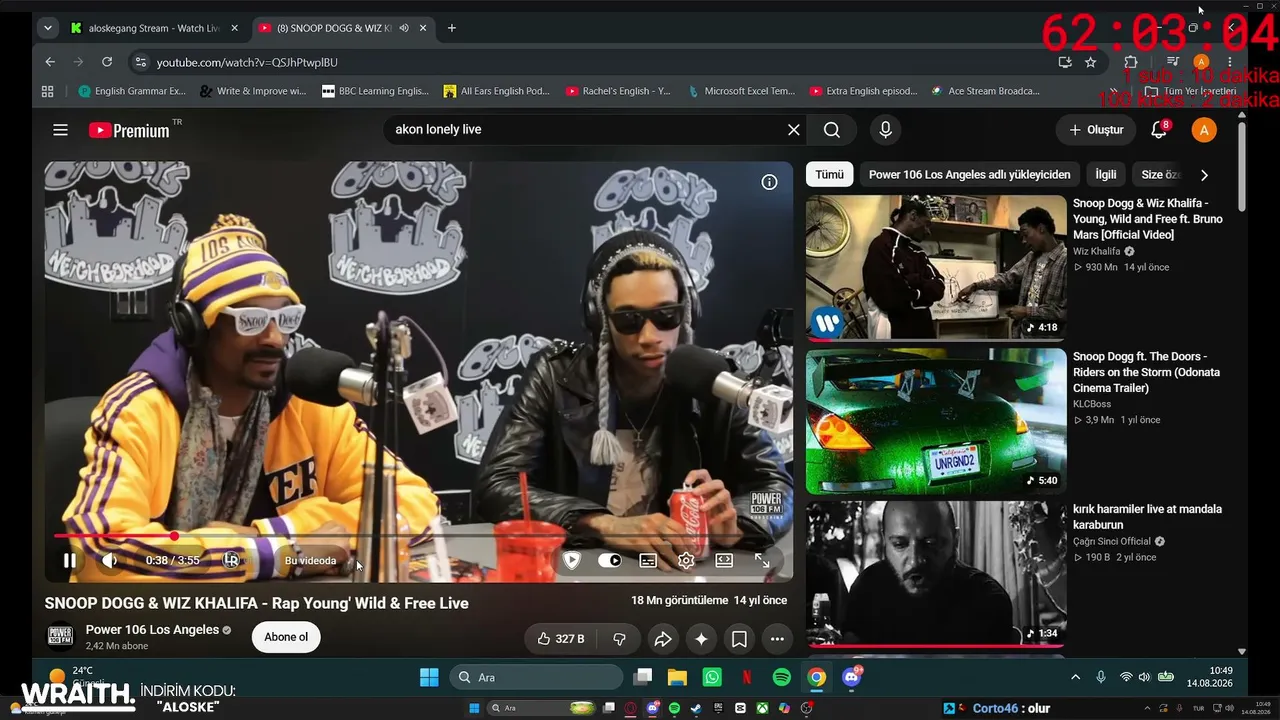Open the YouTube account avatar menu

pos(1204,130)
